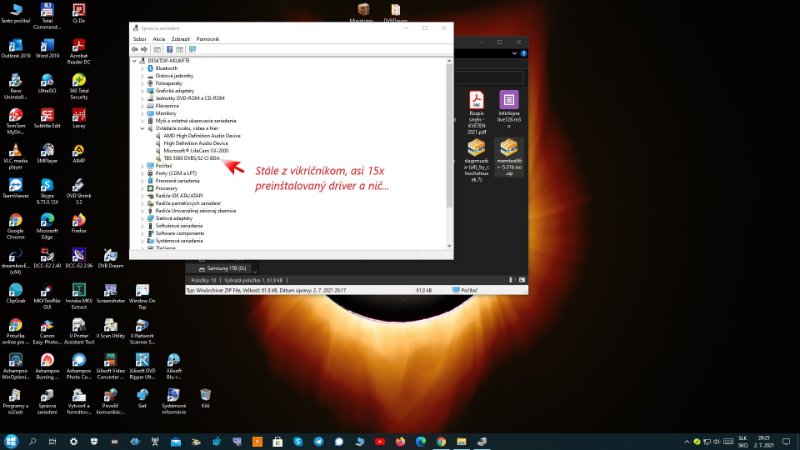The width and height of the screenshot is (800, 450).
Task: Open Total Commander desktop shortcut
Action: 47,14
